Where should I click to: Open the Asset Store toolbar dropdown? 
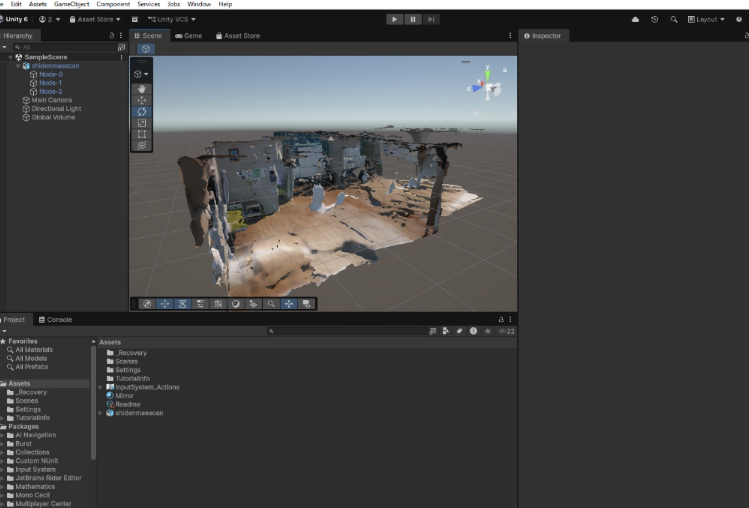point(95,19)
